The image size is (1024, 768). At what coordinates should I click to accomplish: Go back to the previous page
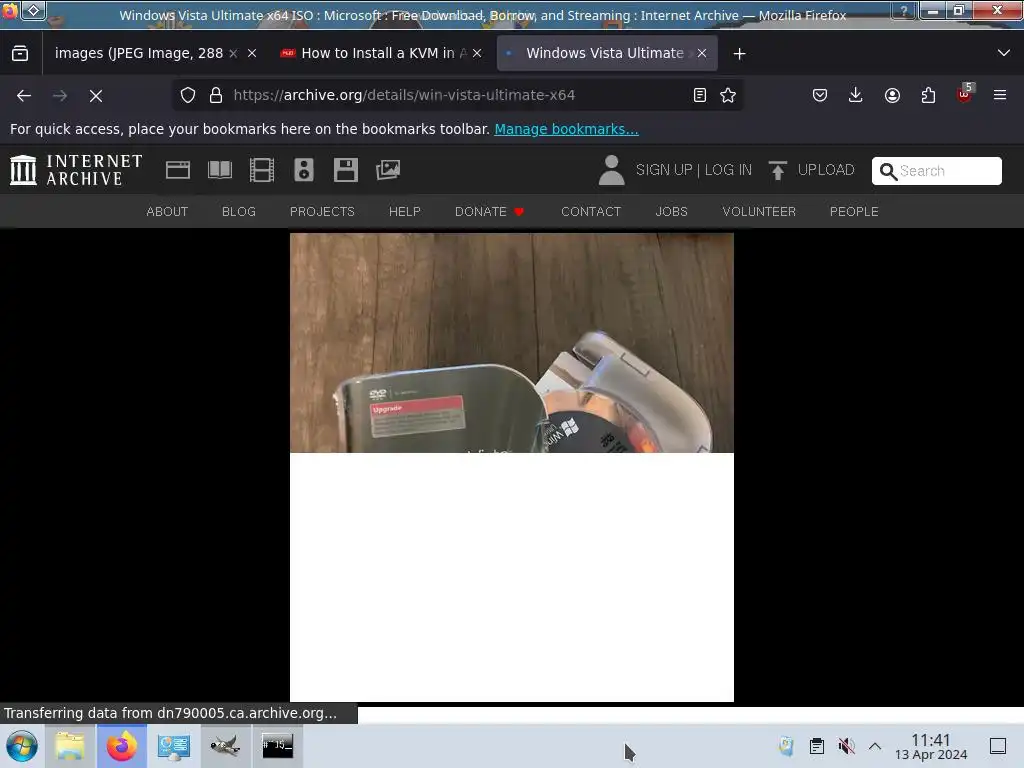coord(24,96)
